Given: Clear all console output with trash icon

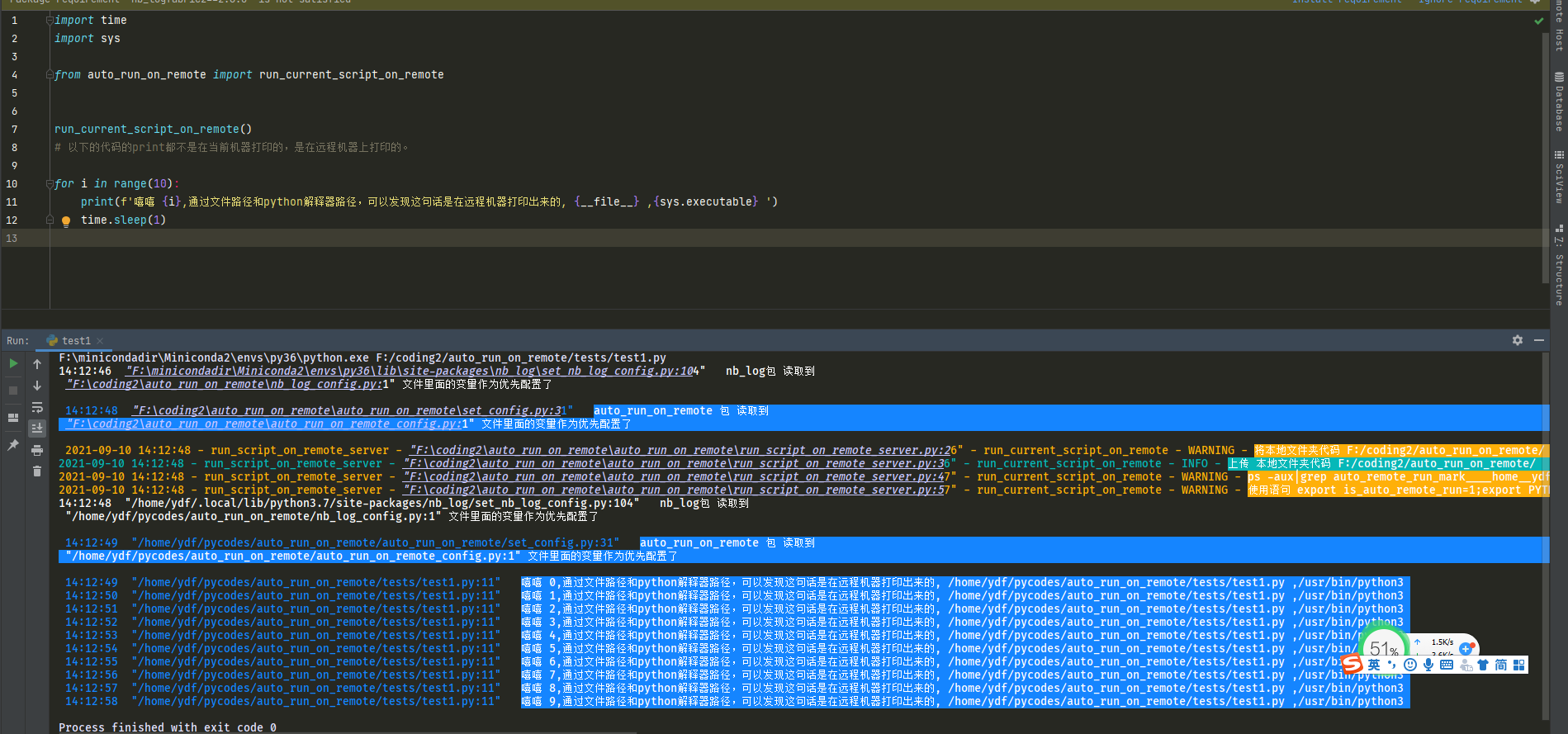Looking at the screenshot, I should click(x=37, y=471).
